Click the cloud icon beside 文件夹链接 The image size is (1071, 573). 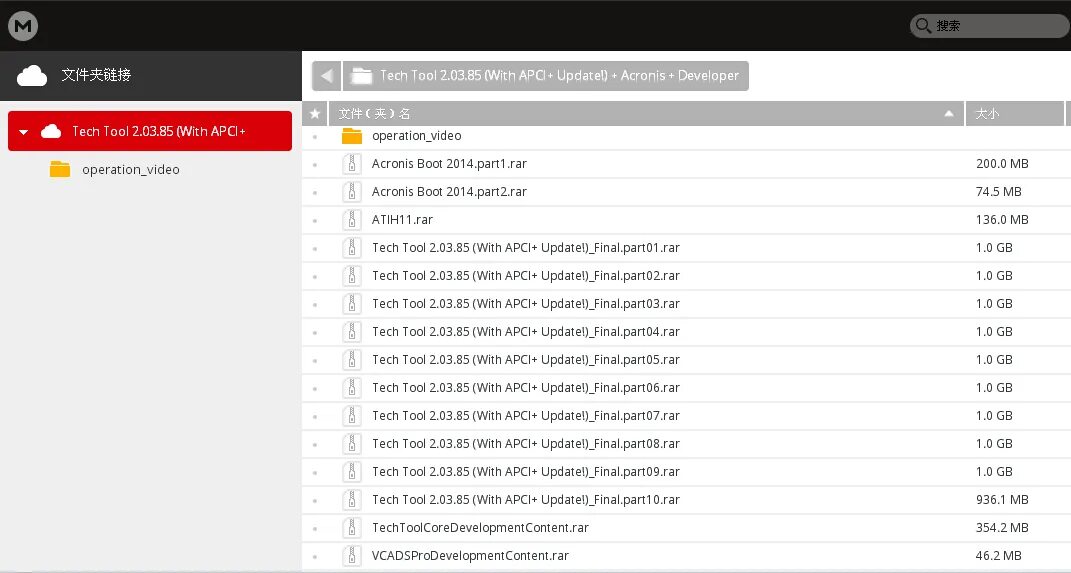pos(31,75)
